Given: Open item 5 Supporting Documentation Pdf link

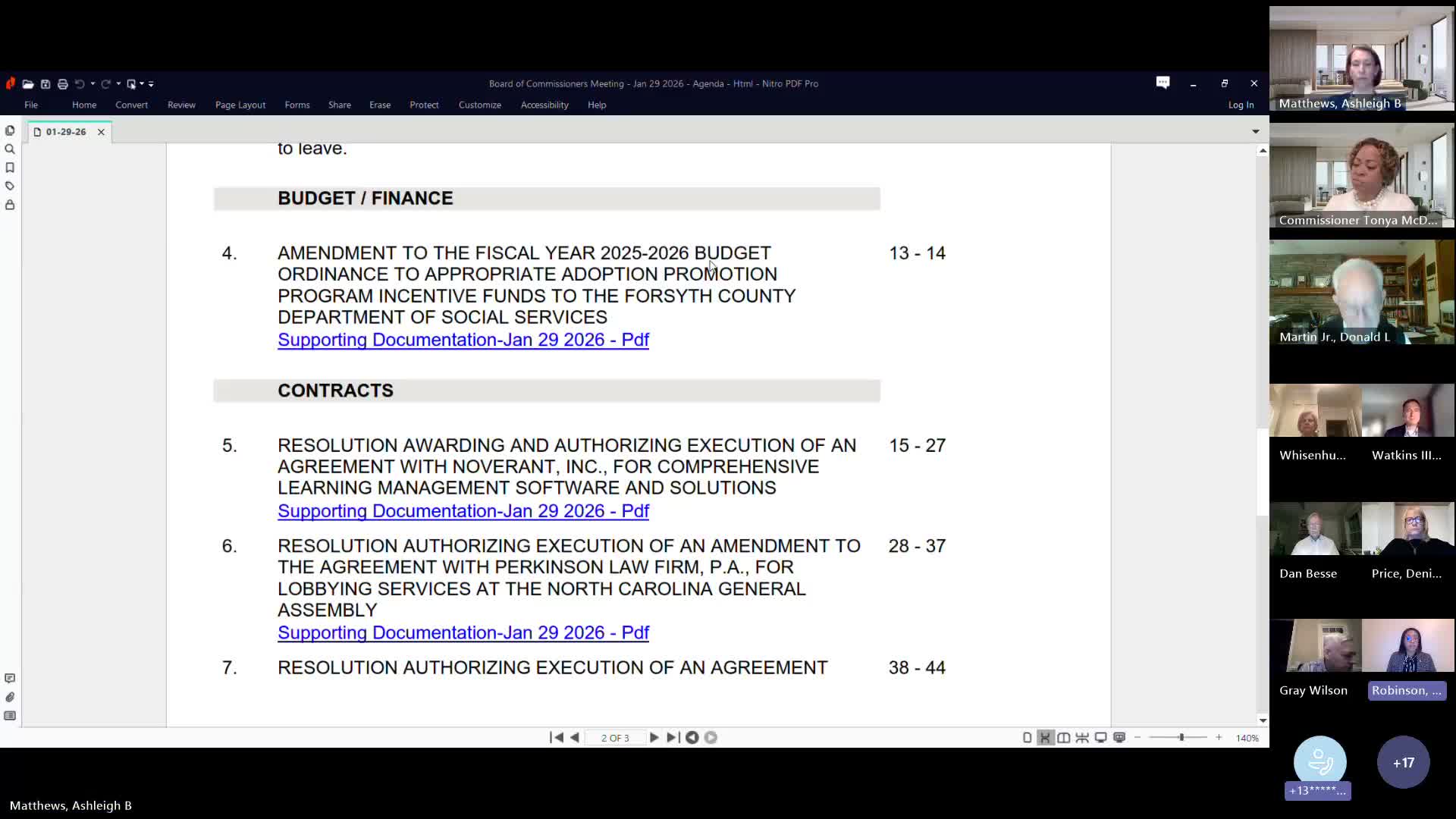Looking at the screenshot, I should click(x=463, y=511).
